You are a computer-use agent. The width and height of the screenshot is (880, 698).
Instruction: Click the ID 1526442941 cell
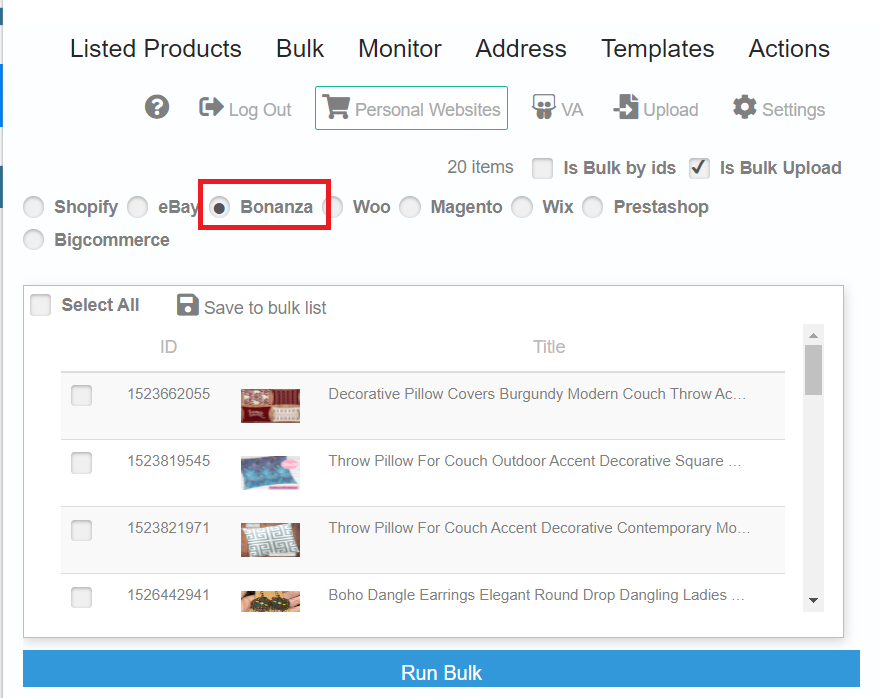[x=168, y=595]
